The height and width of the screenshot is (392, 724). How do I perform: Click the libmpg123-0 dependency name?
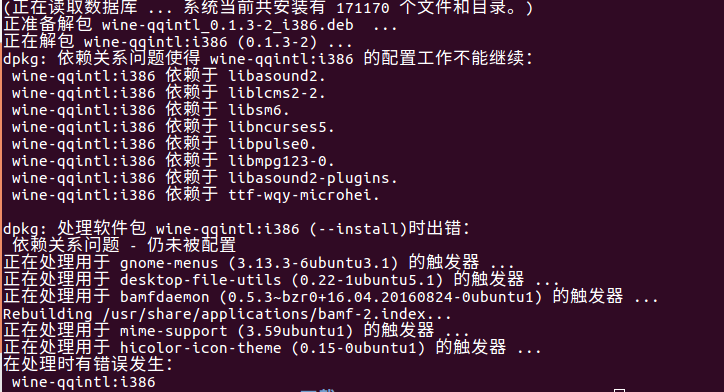pos(278,161)
